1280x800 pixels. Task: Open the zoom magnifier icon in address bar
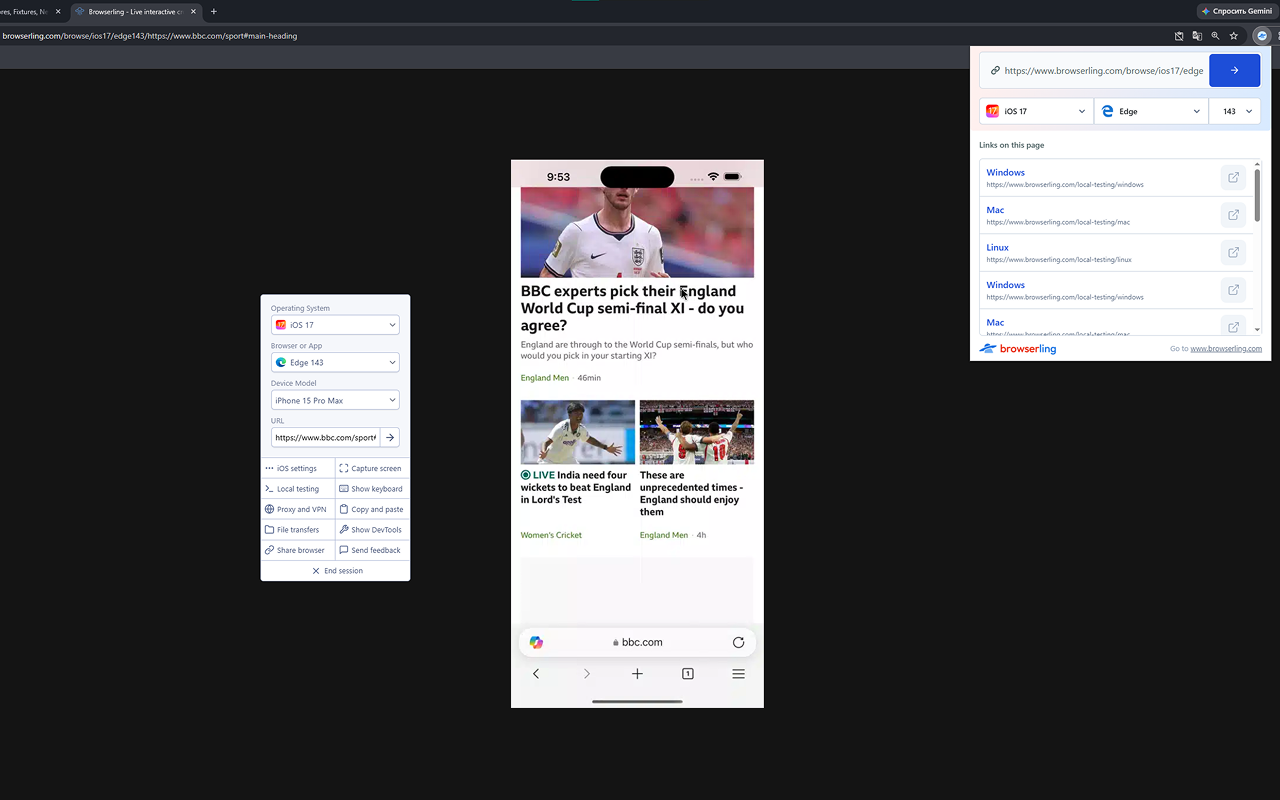(x=1215, y=36)
